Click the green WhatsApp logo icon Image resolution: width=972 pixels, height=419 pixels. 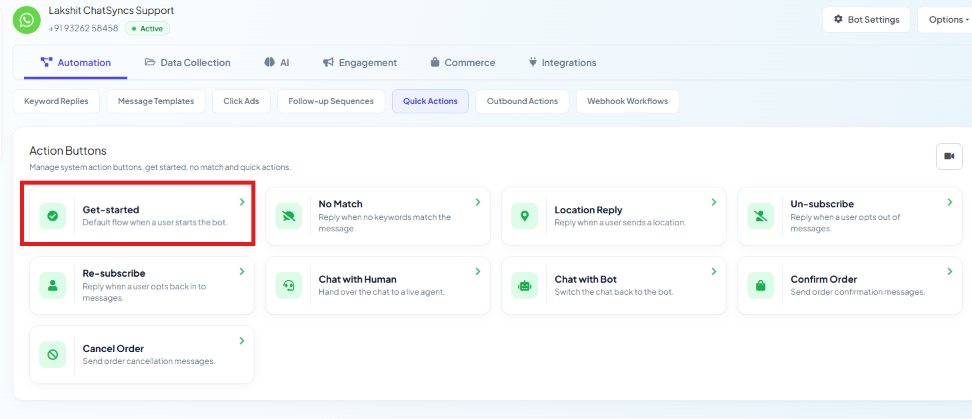click(x=27, y=20)
